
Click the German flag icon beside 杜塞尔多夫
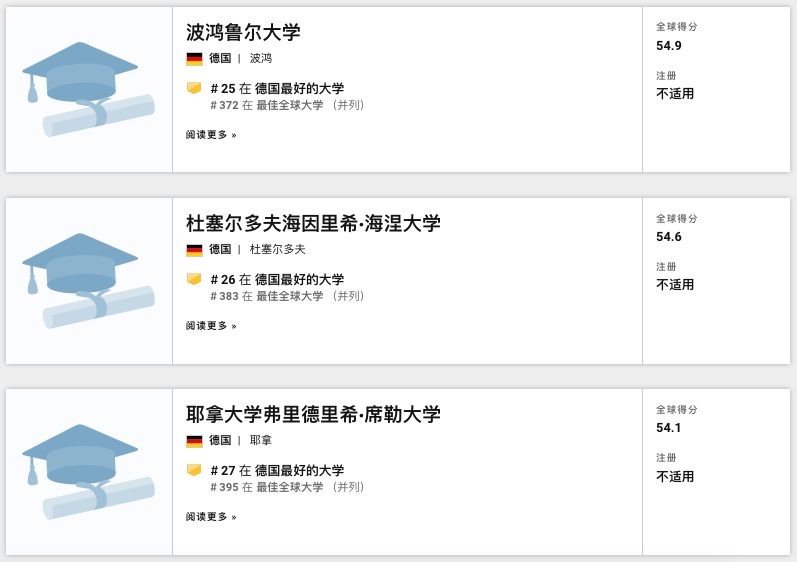tap(194, 250)
